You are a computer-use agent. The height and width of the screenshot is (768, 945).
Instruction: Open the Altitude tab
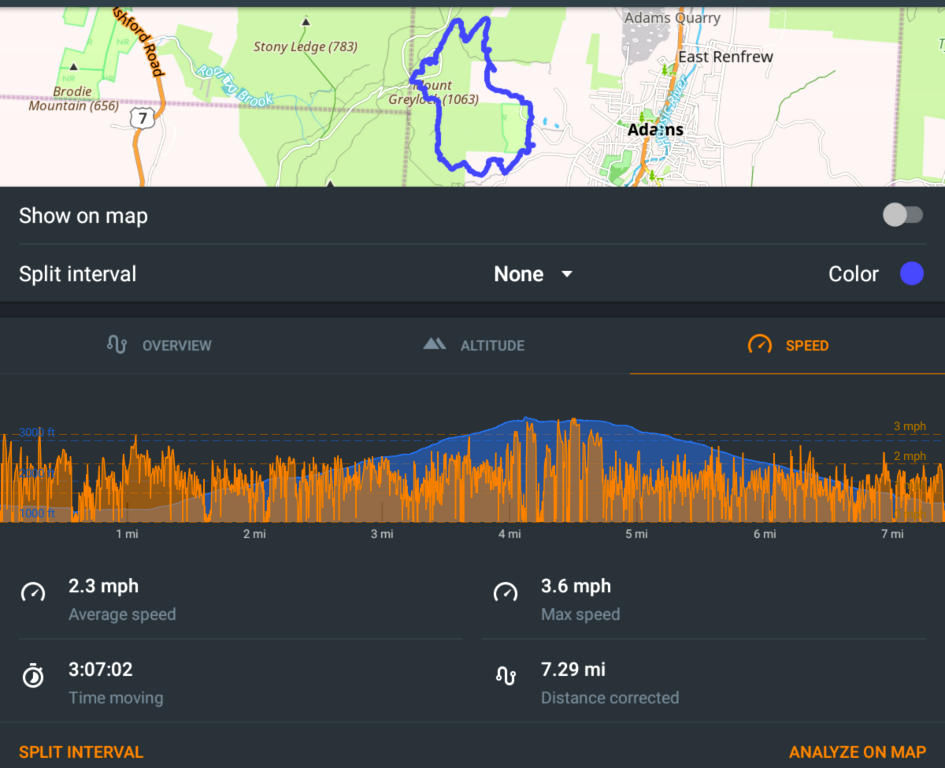click(x=473, y=345)
